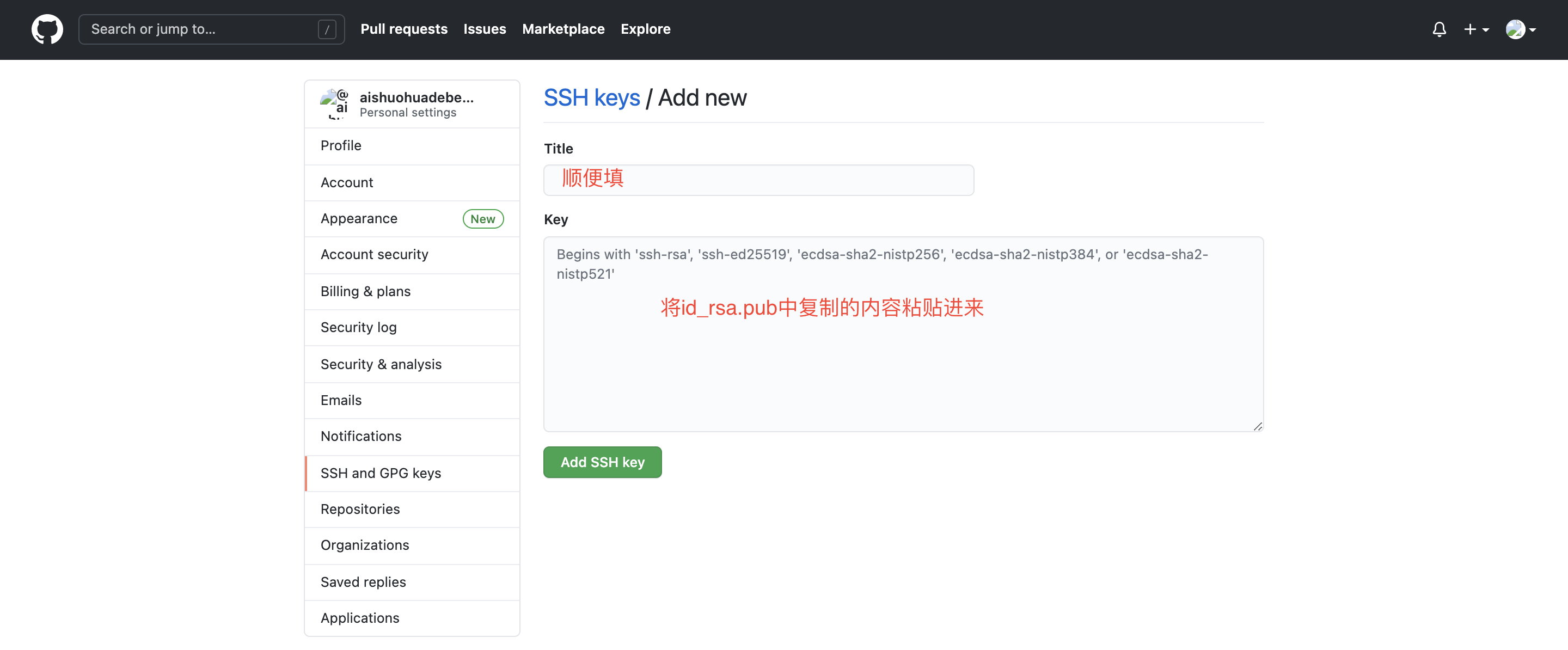Click the profile avatar in settings sidebar
This screenshot has width=1568, height=650.
pos(334,104)
